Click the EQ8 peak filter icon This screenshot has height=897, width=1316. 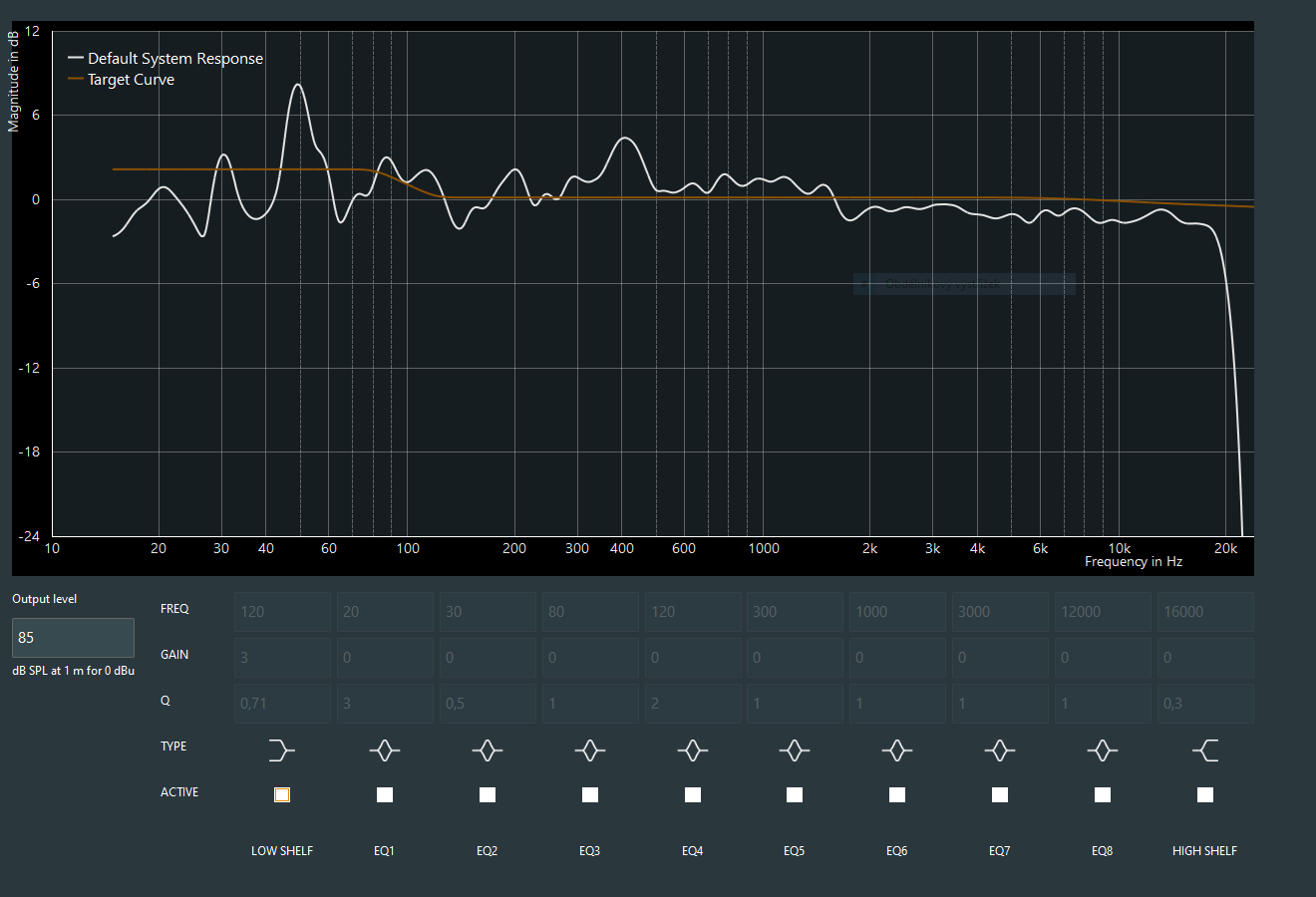[x=1103, y=749]
